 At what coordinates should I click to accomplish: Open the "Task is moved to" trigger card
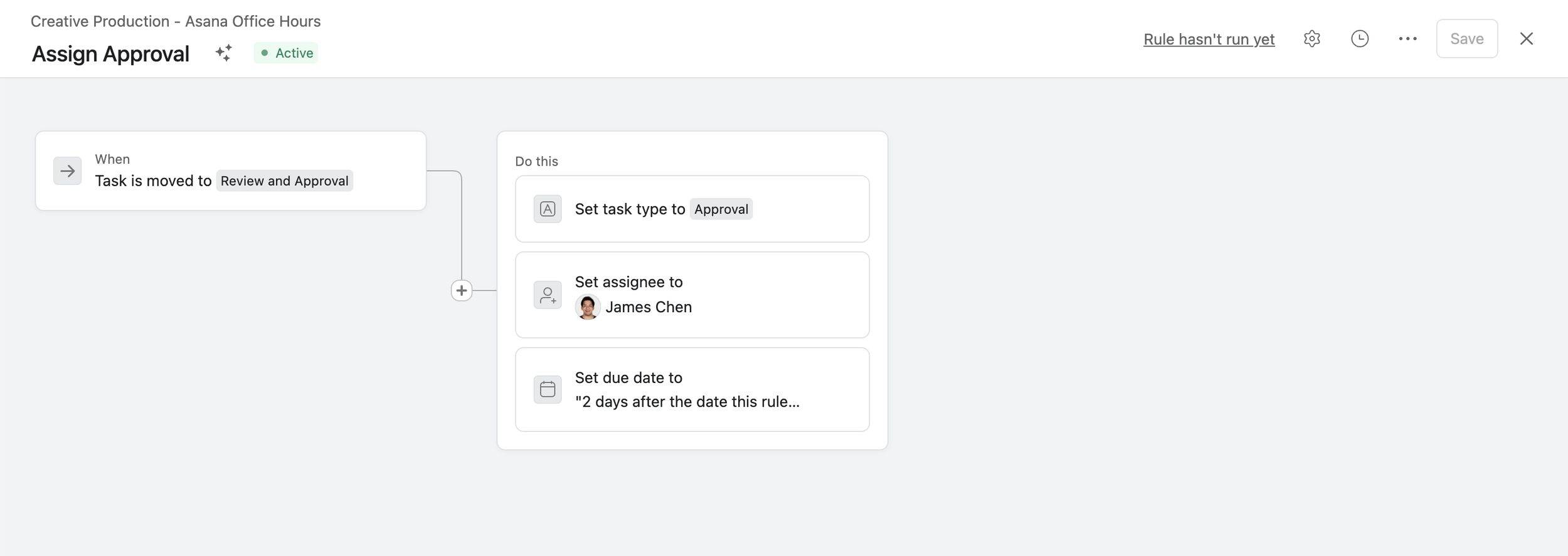(231, 170)
